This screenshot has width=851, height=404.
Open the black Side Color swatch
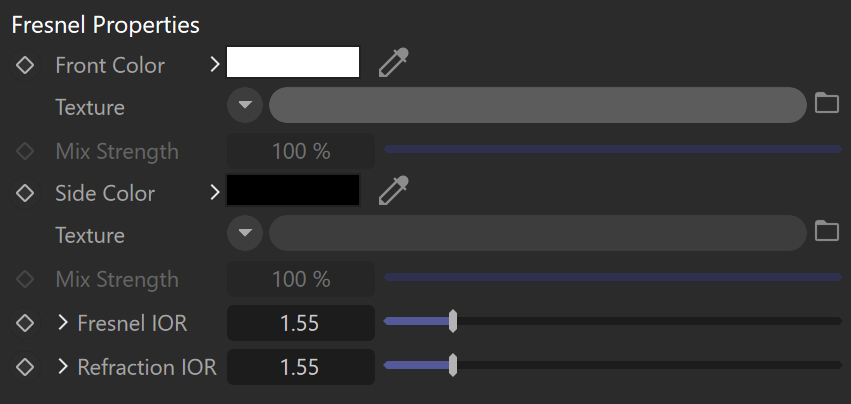point(293,190)
